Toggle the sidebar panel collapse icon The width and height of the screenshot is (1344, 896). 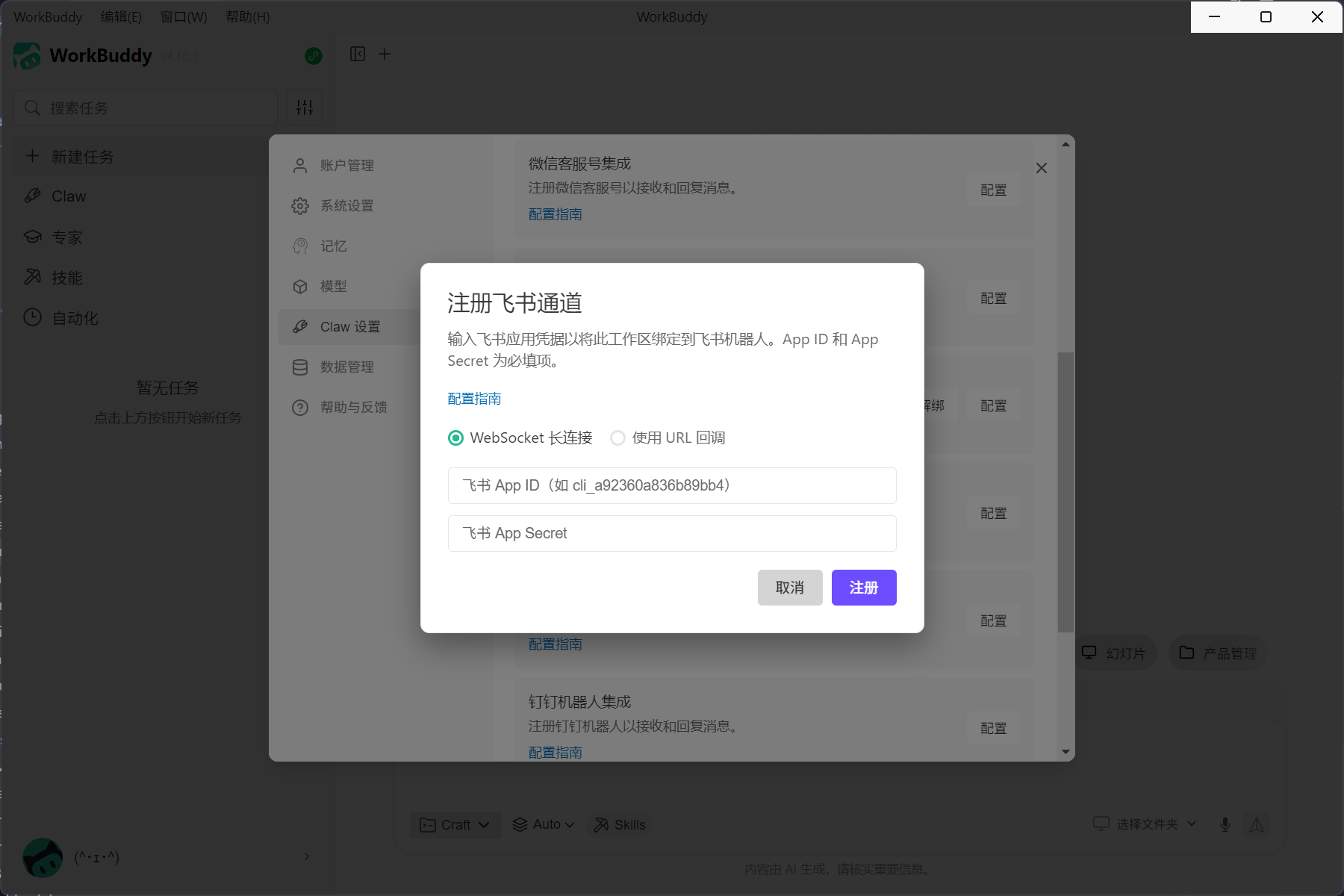358,54
